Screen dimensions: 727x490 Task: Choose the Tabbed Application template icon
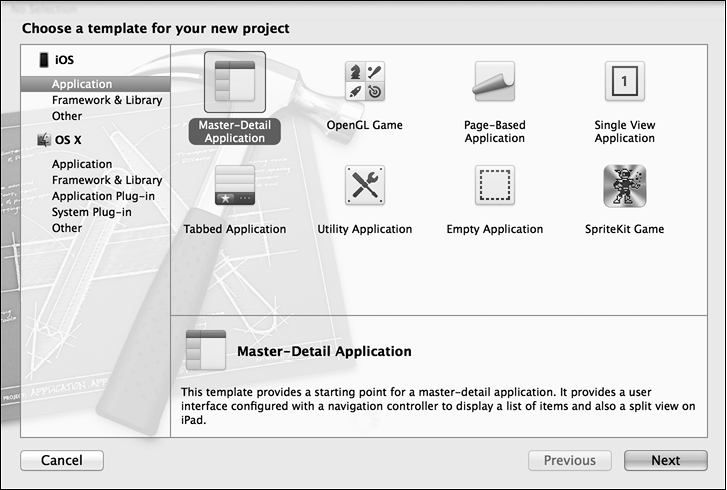(x=235, y=185)
